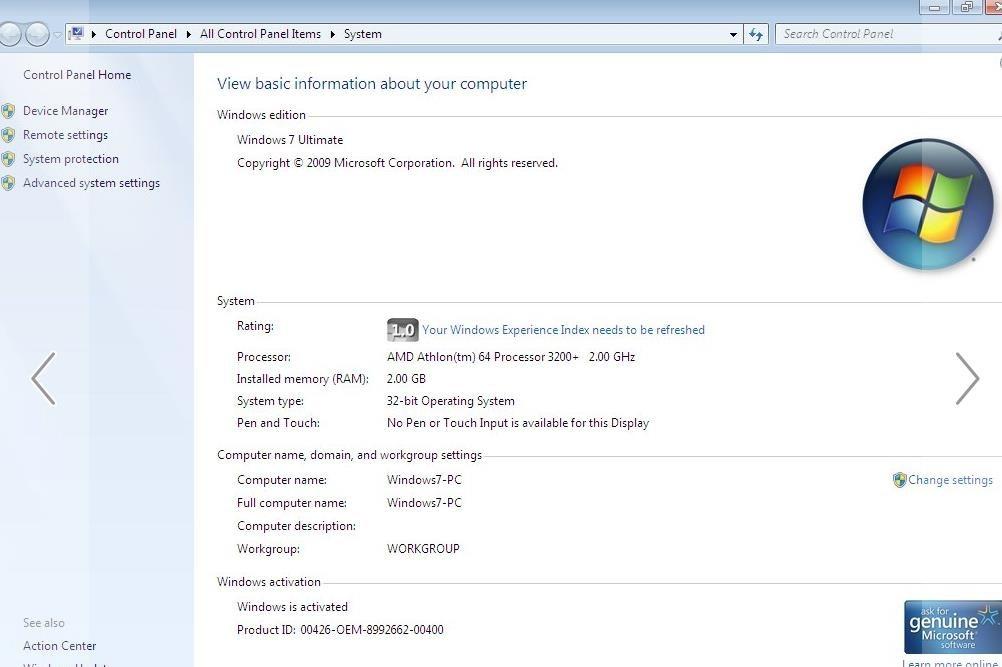The image size is (1002, 667).
Task: Click shield icon beside System protection
Action: (x=8, y=159)
